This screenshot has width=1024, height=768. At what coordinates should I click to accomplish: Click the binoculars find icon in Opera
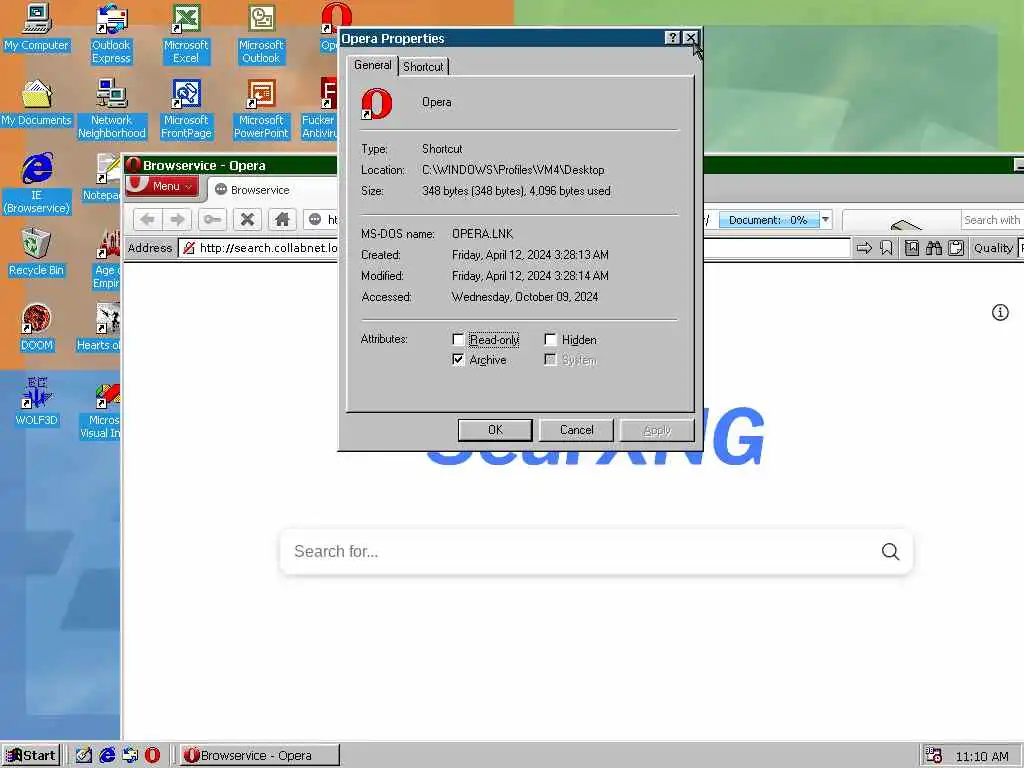coord(934,248)
